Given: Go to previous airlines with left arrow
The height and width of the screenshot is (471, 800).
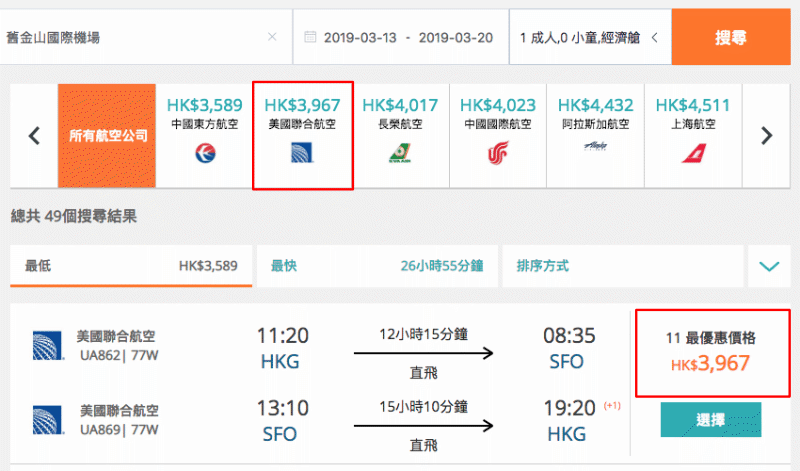Looking at the screenshot, I should pyautogui.click(x=34, y=136).
